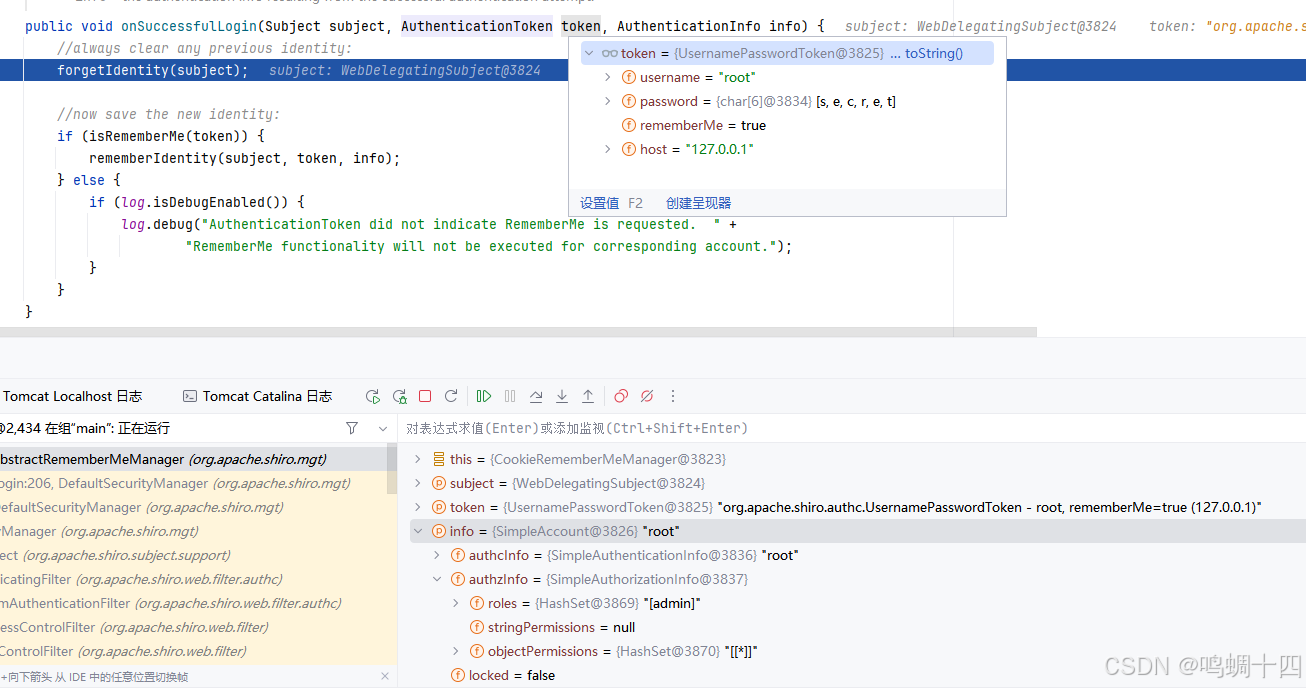Expand the token variable in variables pane

click(419, 507)
